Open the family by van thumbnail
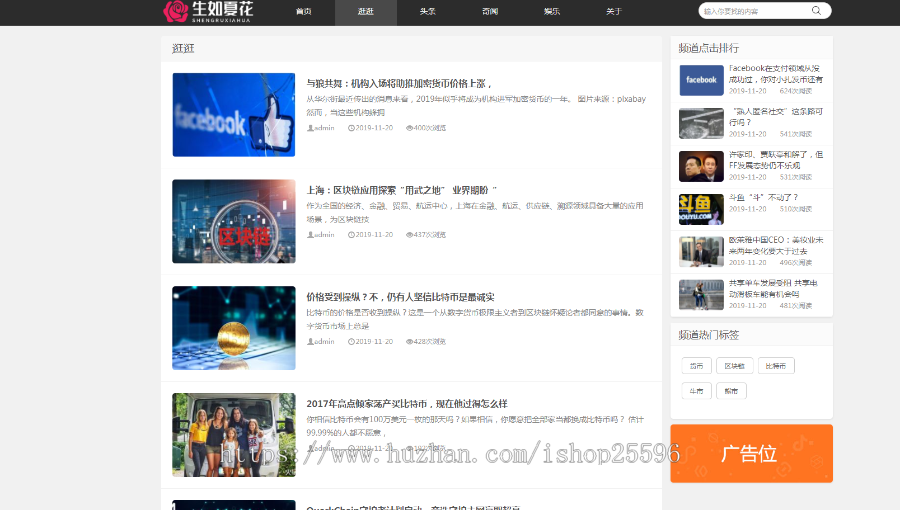Viewport: 900px width, 510px height. [234, 435]
